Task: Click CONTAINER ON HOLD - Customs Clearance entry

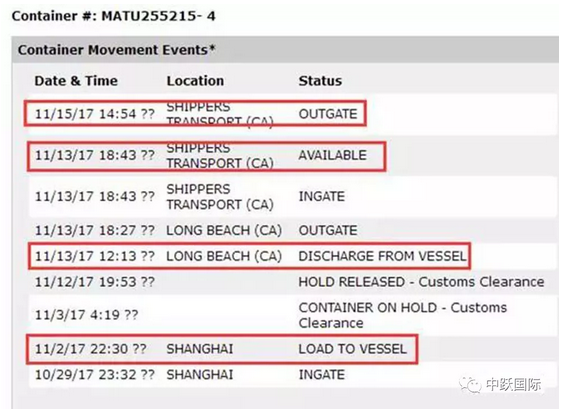Action: [x=403, y=315]
